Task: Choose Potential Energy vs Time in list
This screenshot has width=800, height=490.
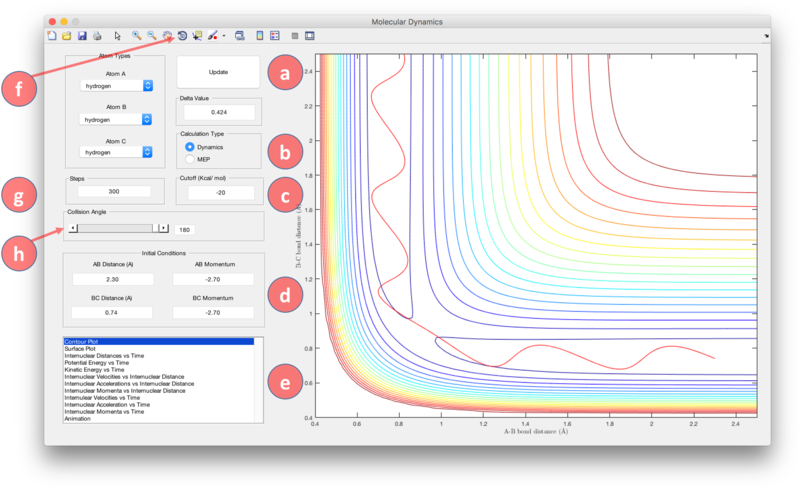Action: 98,363
